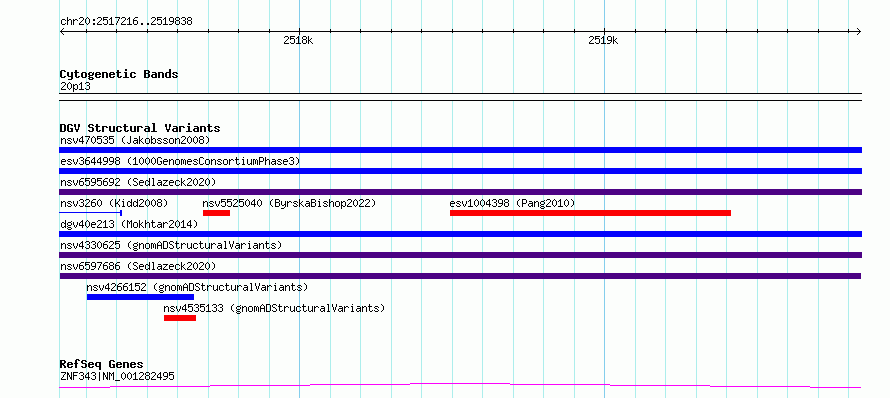Click the 2519k ruler mark

point(603,40)
